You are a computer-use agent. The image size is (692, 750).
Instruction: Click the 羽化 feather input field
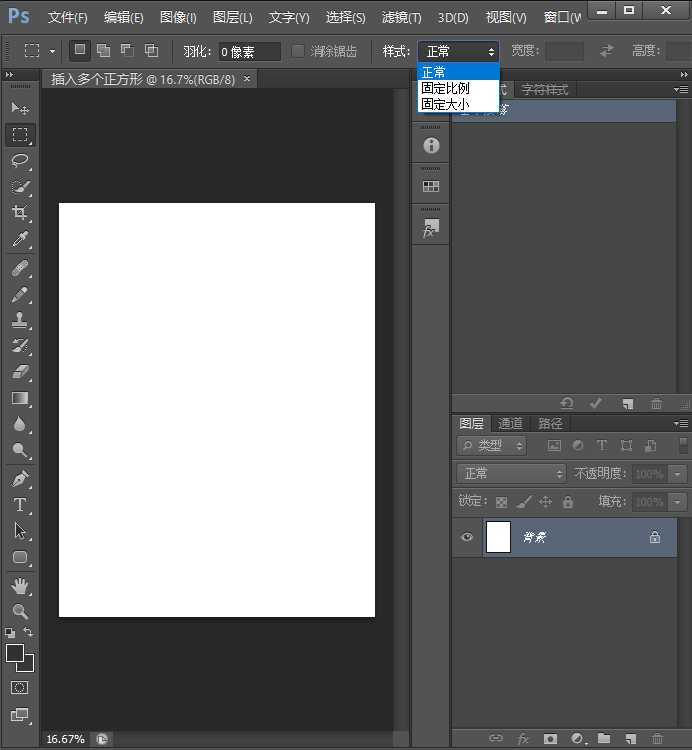(x=249, y=52)
